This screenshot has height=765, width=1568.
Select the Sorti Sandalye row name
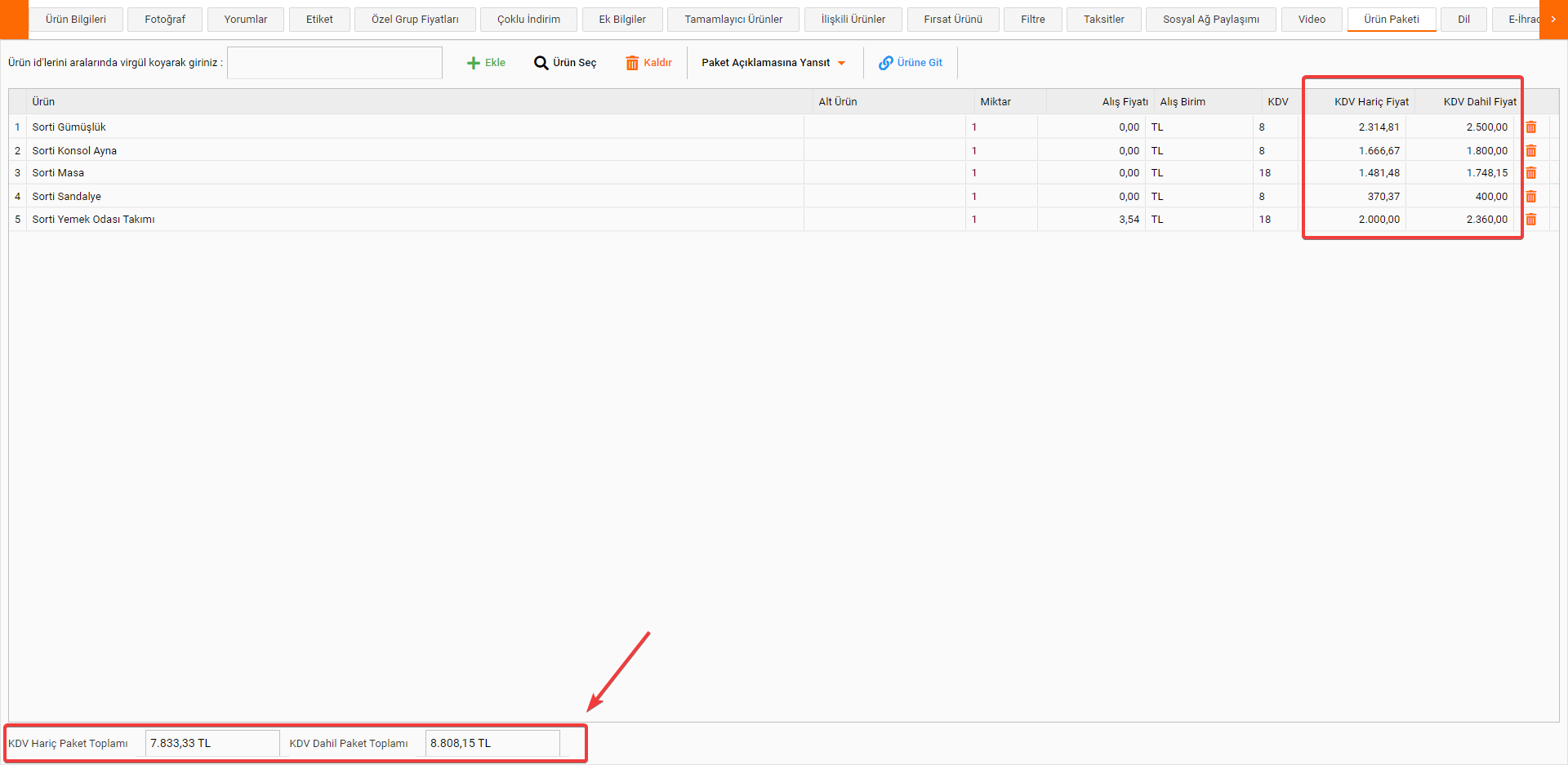(67, 197)
